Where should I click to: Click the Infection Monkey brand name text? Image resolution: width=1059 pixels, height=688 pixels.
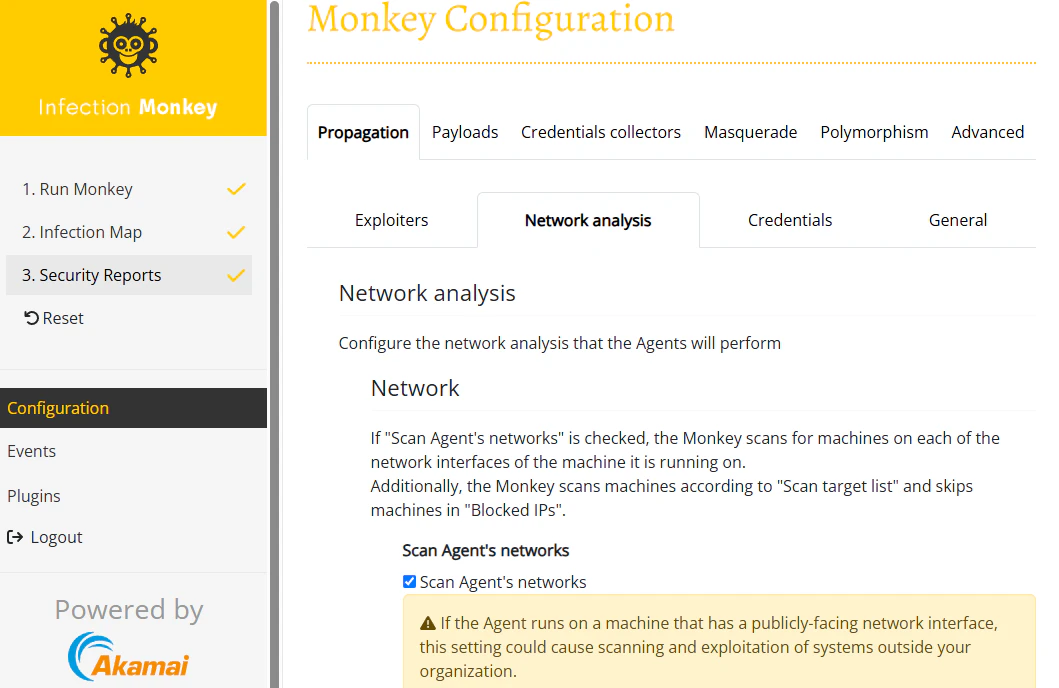pos(128,107)
